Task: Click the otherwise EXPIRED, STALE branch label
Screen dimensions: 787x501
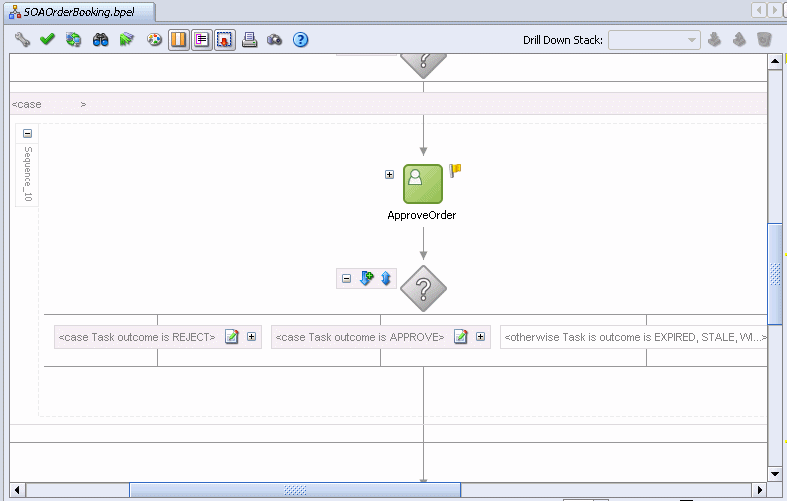Action: point(635,337)
